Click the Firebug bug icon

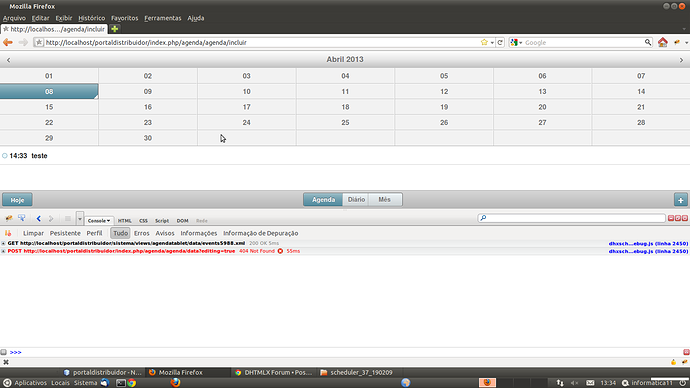click(9, 218)
